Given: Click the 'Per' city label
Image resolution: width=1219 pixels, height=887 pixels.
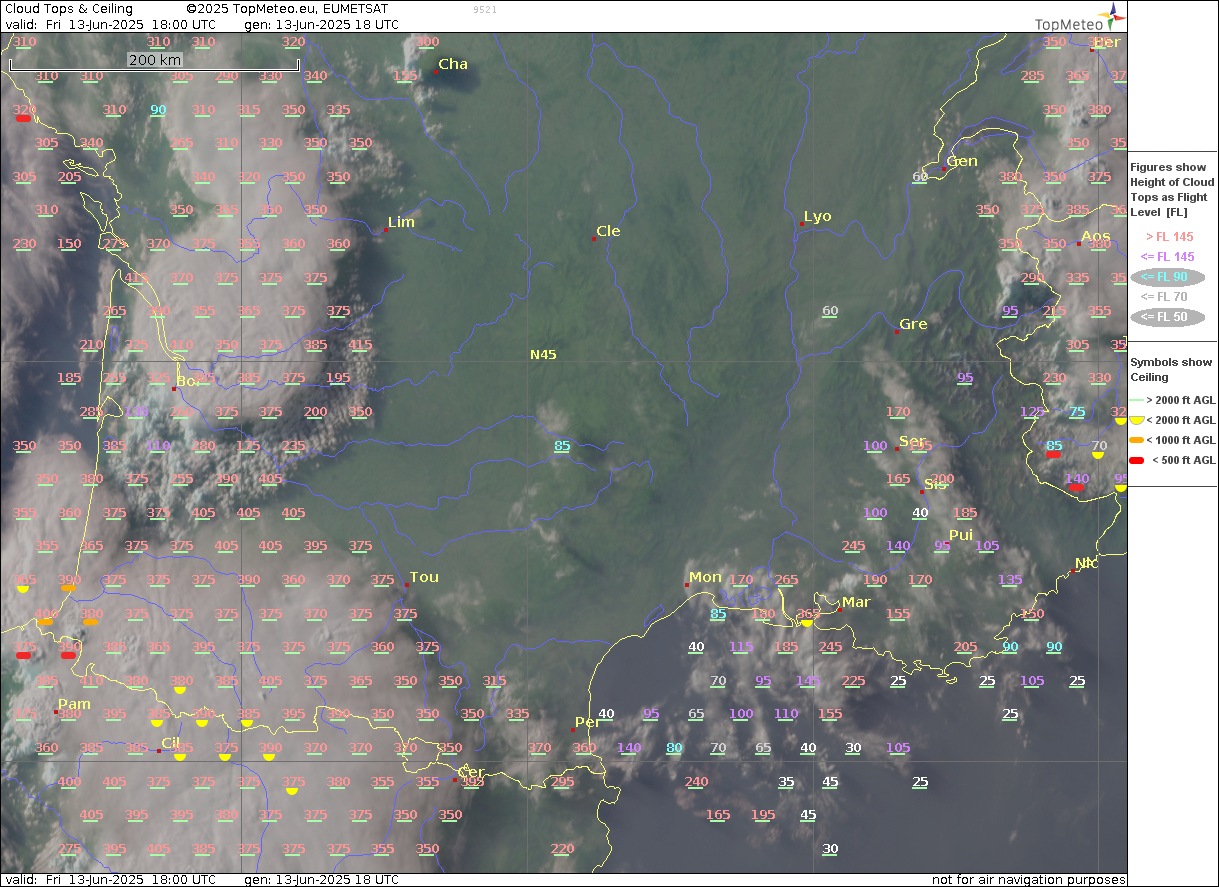Looking at the screenshot, I should 587,722.
